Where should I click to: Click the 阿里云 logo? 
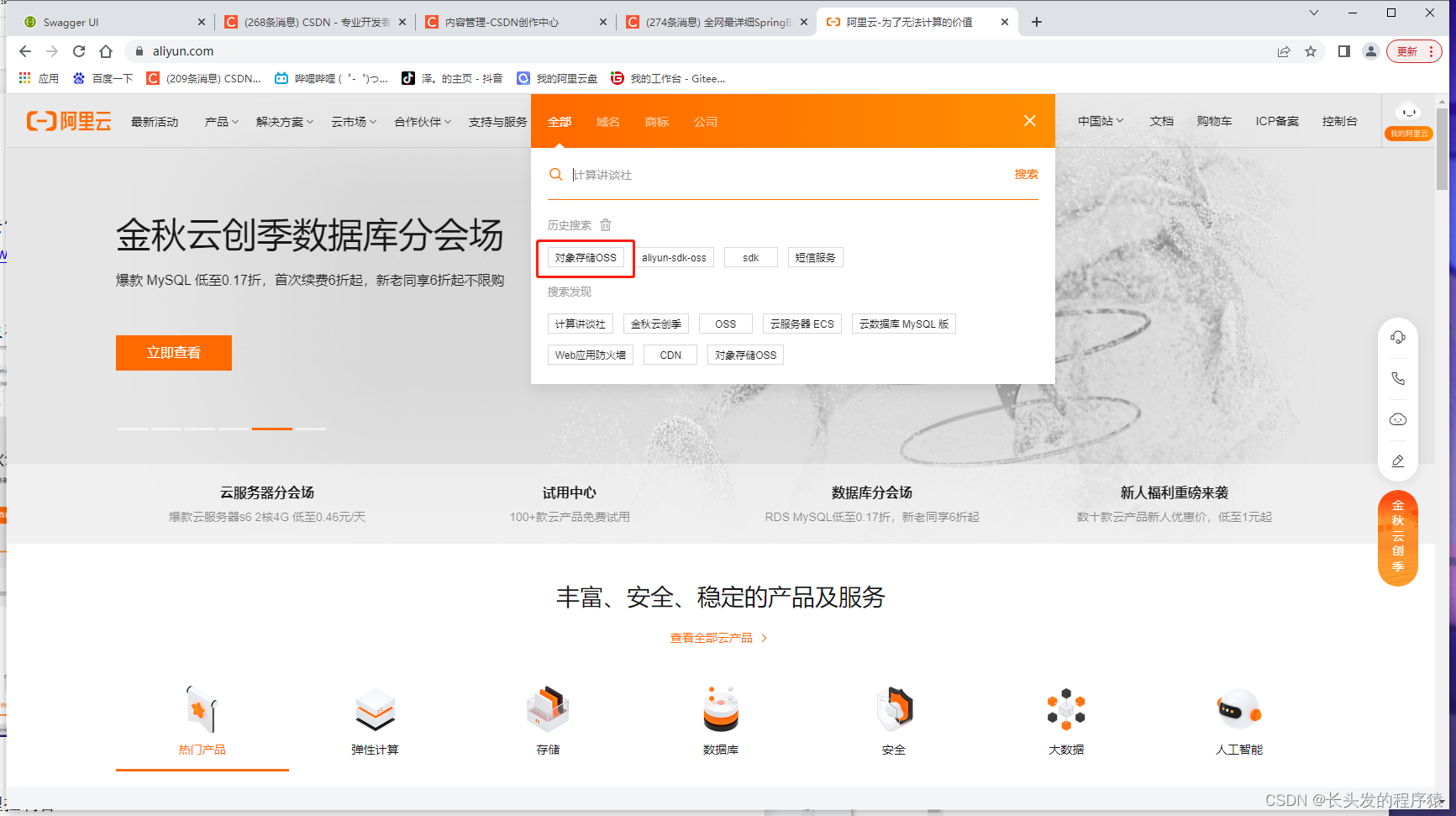69,121
